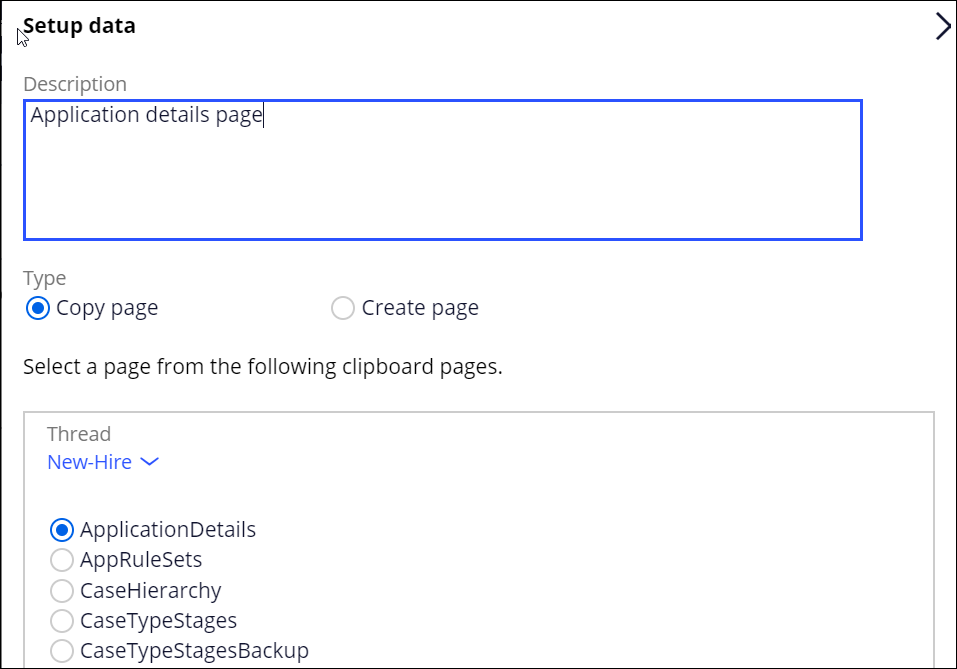957x669 pixels.
Task: Select the Copy page radio circle
Action: pos(38,308)
